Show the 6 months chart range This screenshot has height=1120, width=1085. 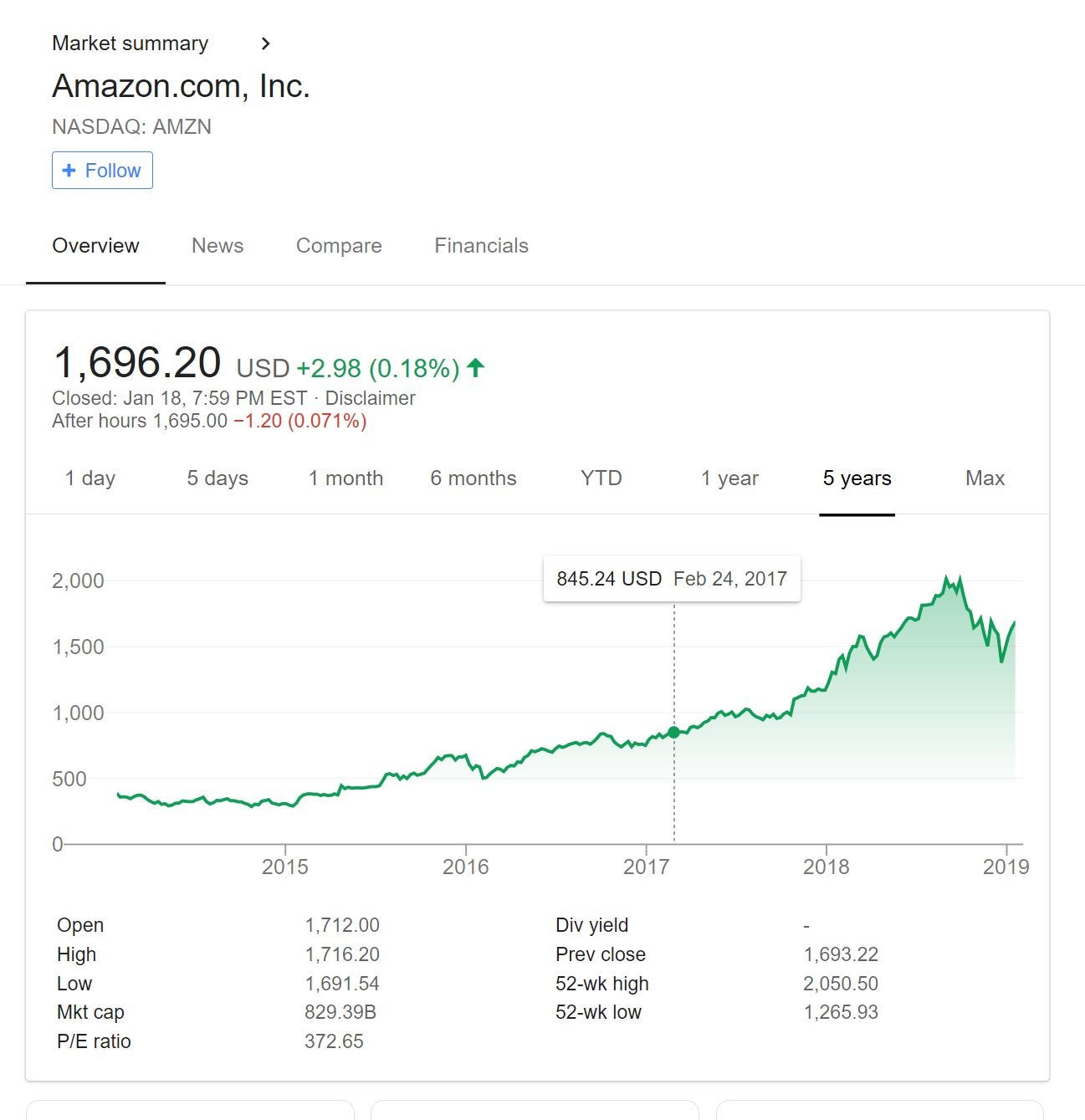[473, 478]
